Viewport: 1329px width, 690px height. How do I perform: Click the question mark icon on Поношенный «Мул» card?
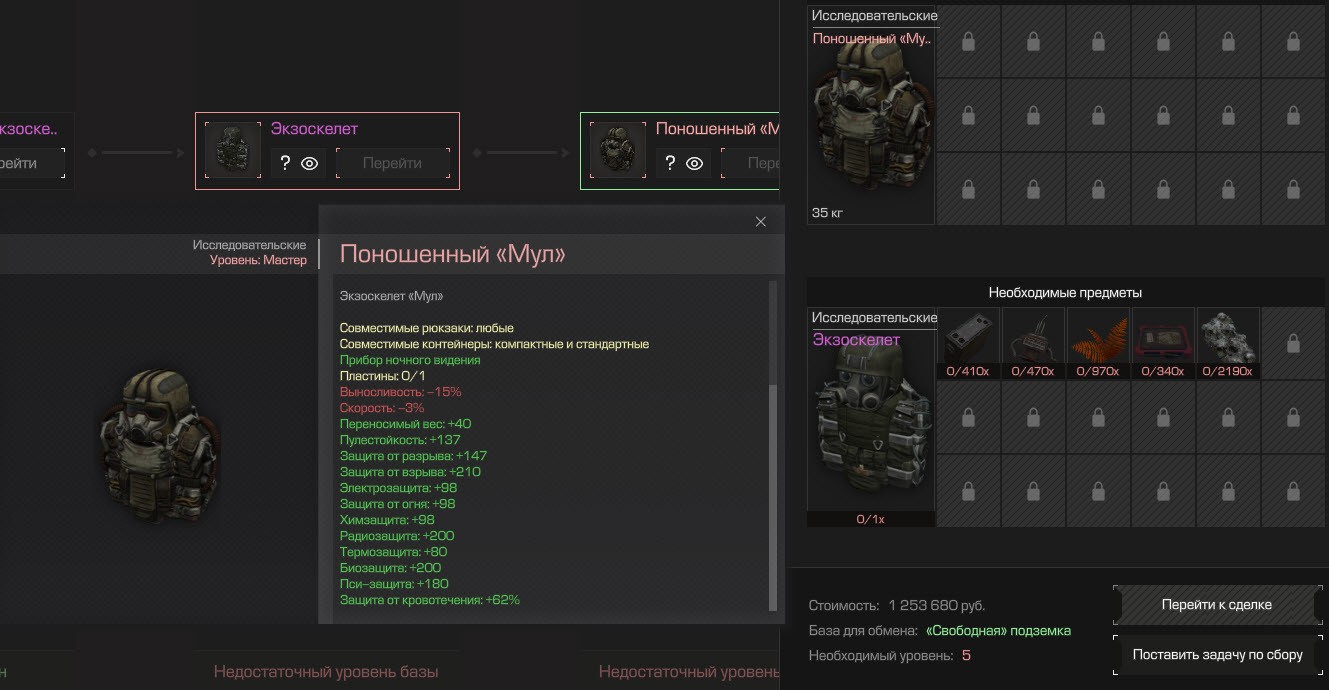[x=670, y=163]
